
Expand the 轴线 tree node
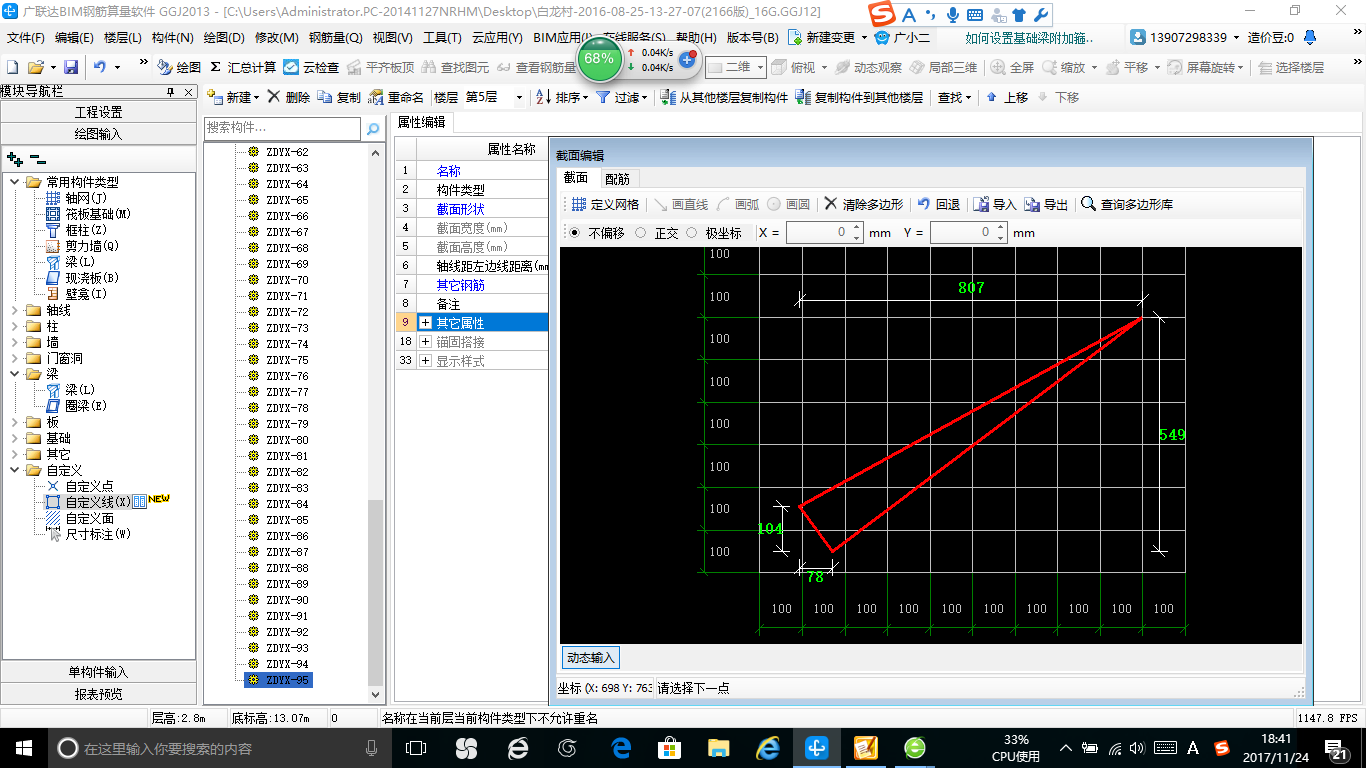[14, 310]
